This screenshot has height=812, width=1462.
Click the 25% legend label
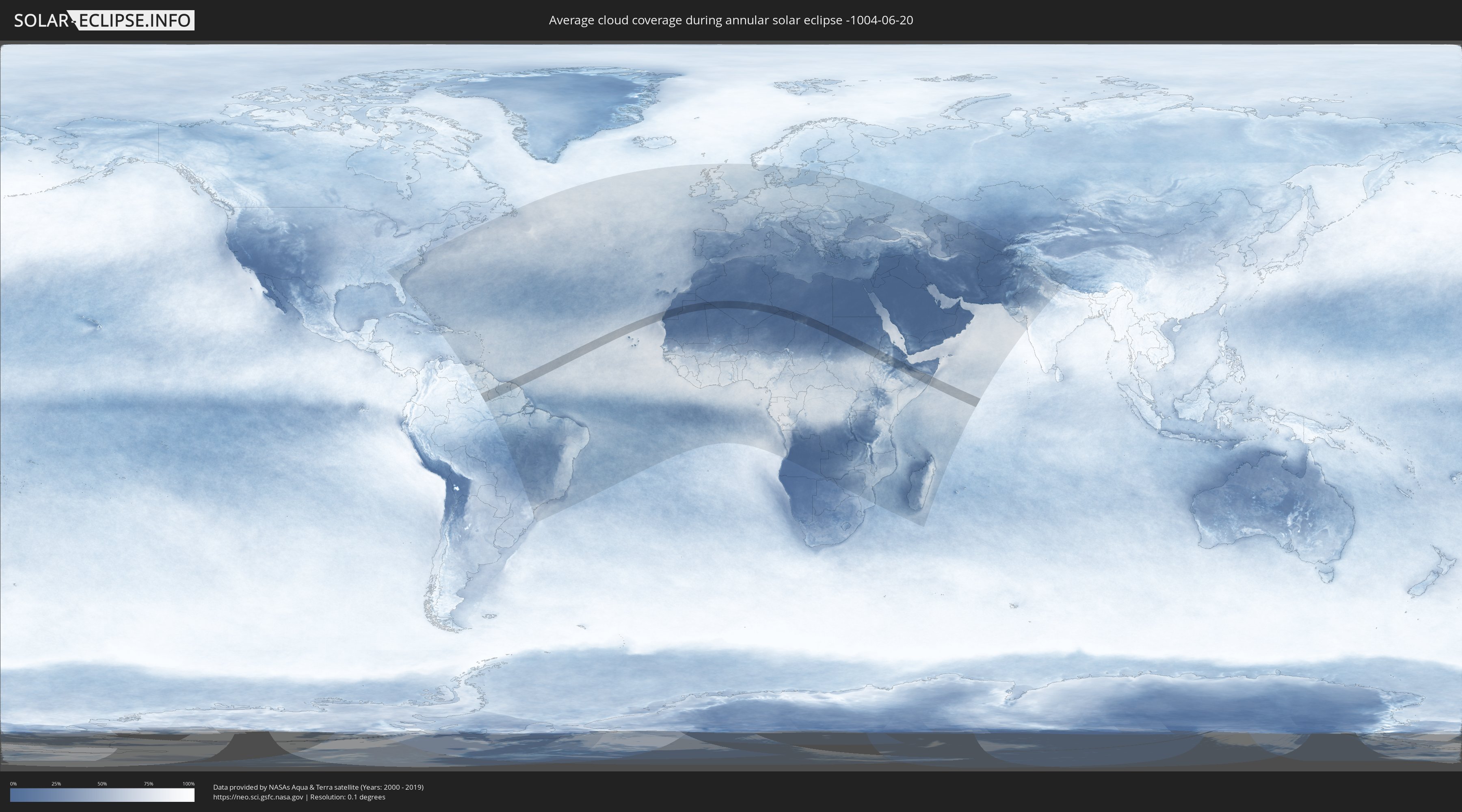(56, 784)
